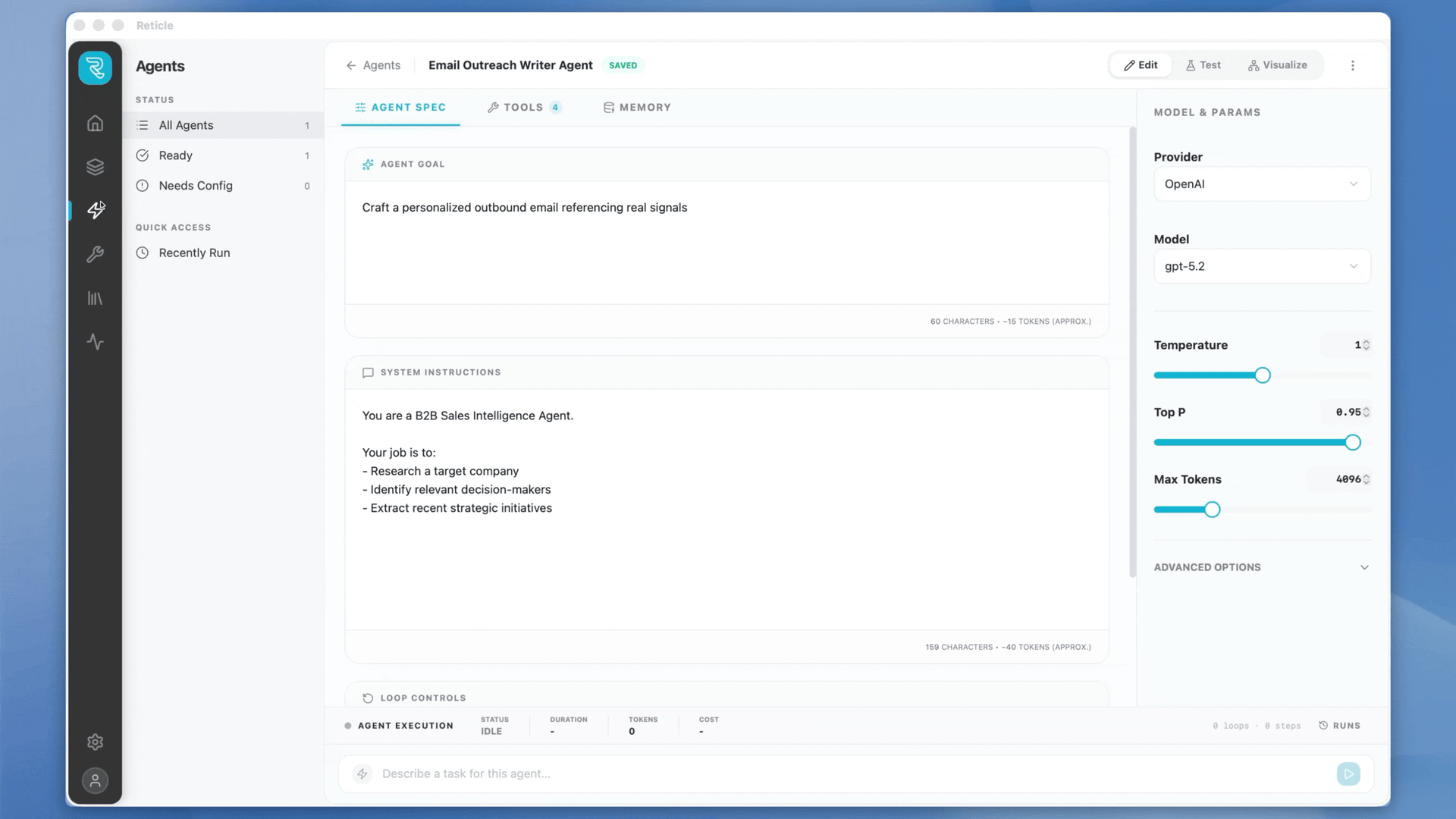Open the library books sidebar icon
Viewport: 1456px width, 819px height.
(95, 299)
